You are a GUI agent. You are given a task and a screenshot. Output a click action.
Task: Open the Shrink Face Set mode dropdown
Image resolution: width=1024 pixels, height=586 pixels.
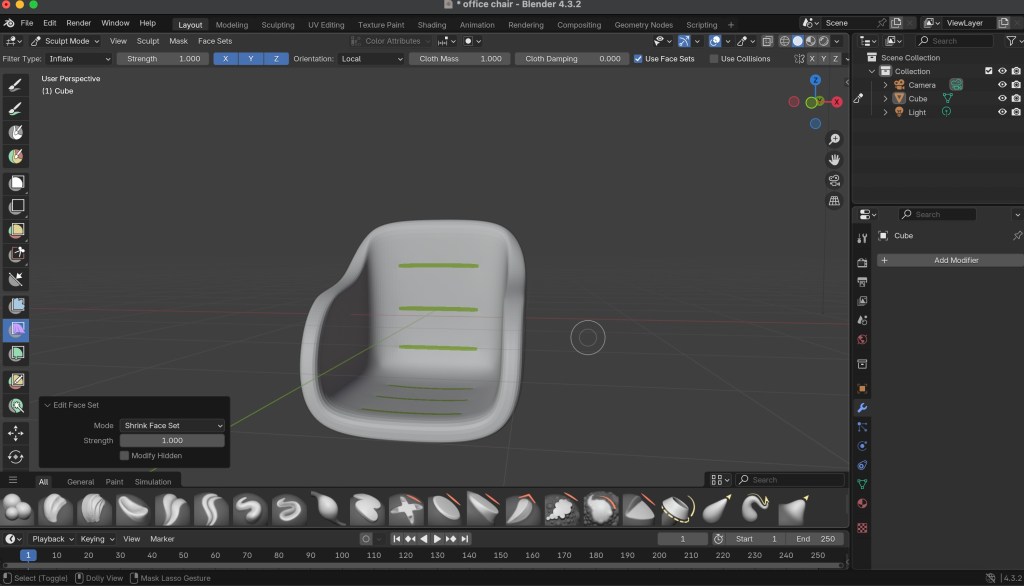coord(172,425)
